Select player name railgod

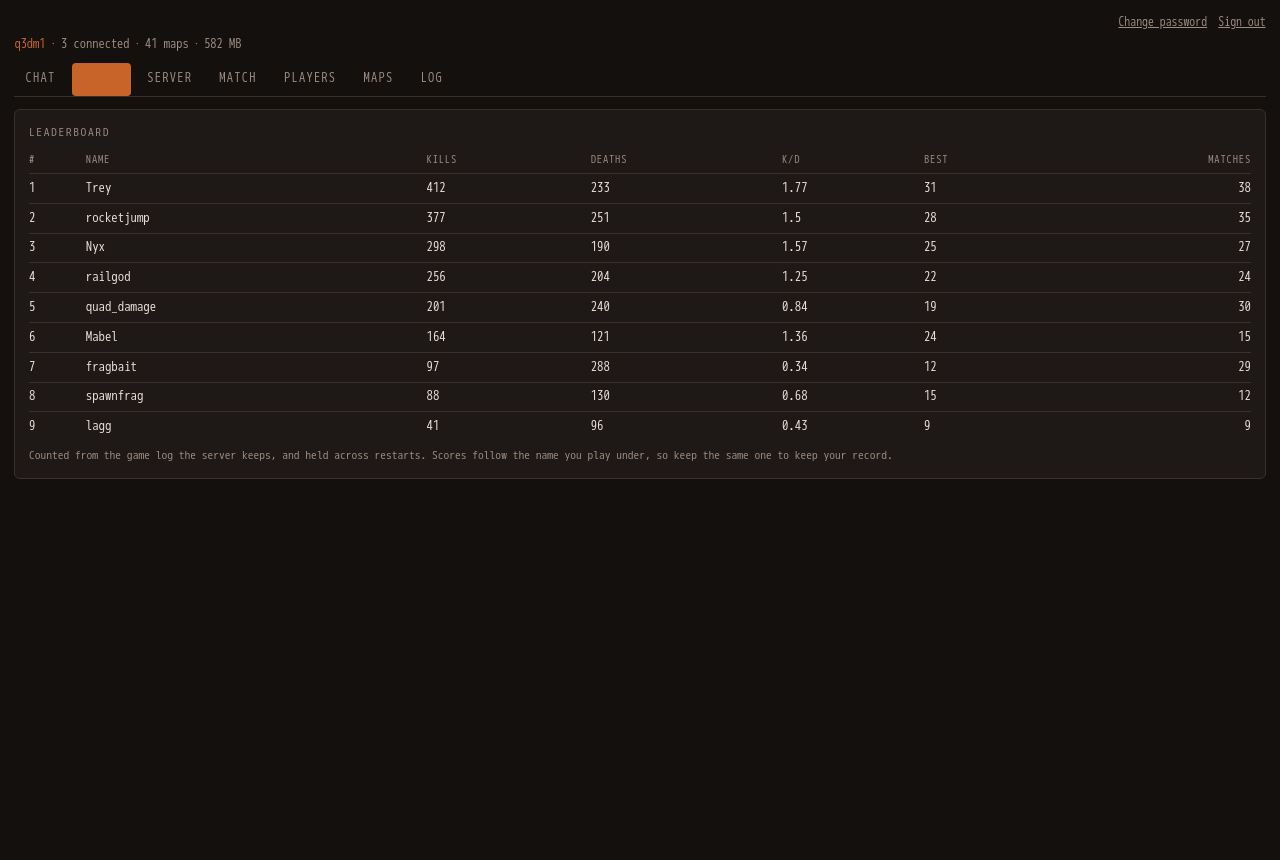pyautogui.click(x=108, y=277)
